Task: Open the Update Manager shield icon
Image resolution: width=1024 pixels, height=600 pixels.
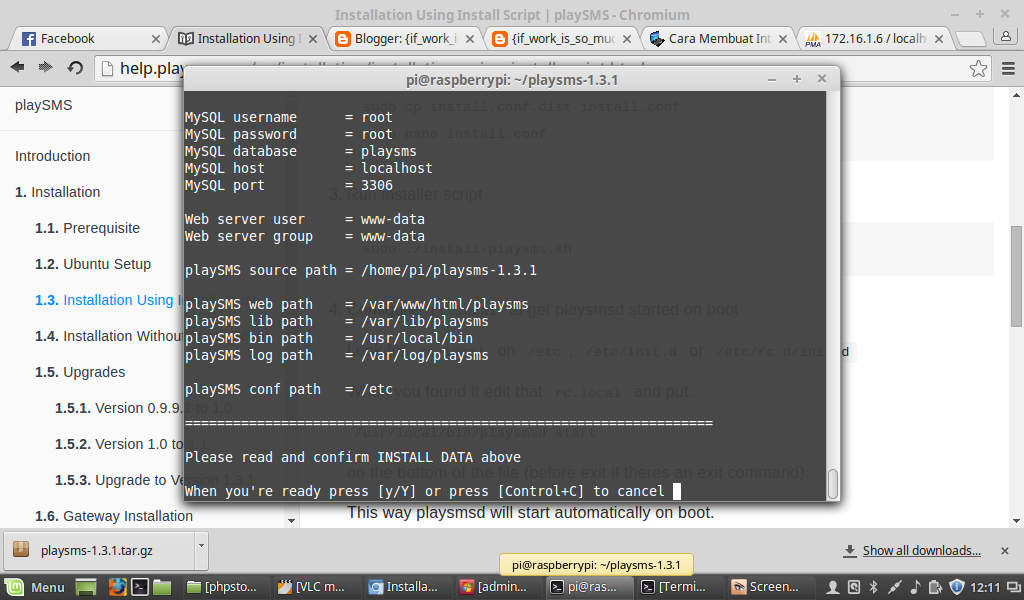Action: tap(956, 587)
